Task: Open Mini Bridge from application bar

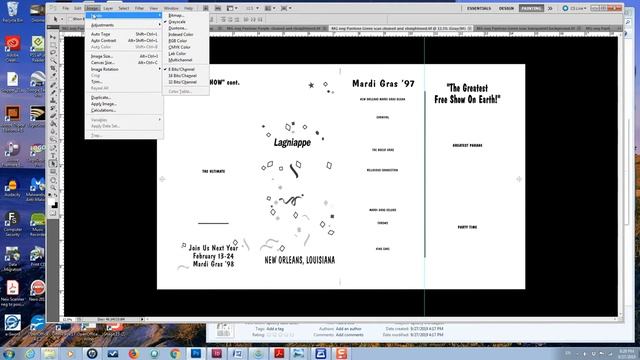Action: (218, 8)
